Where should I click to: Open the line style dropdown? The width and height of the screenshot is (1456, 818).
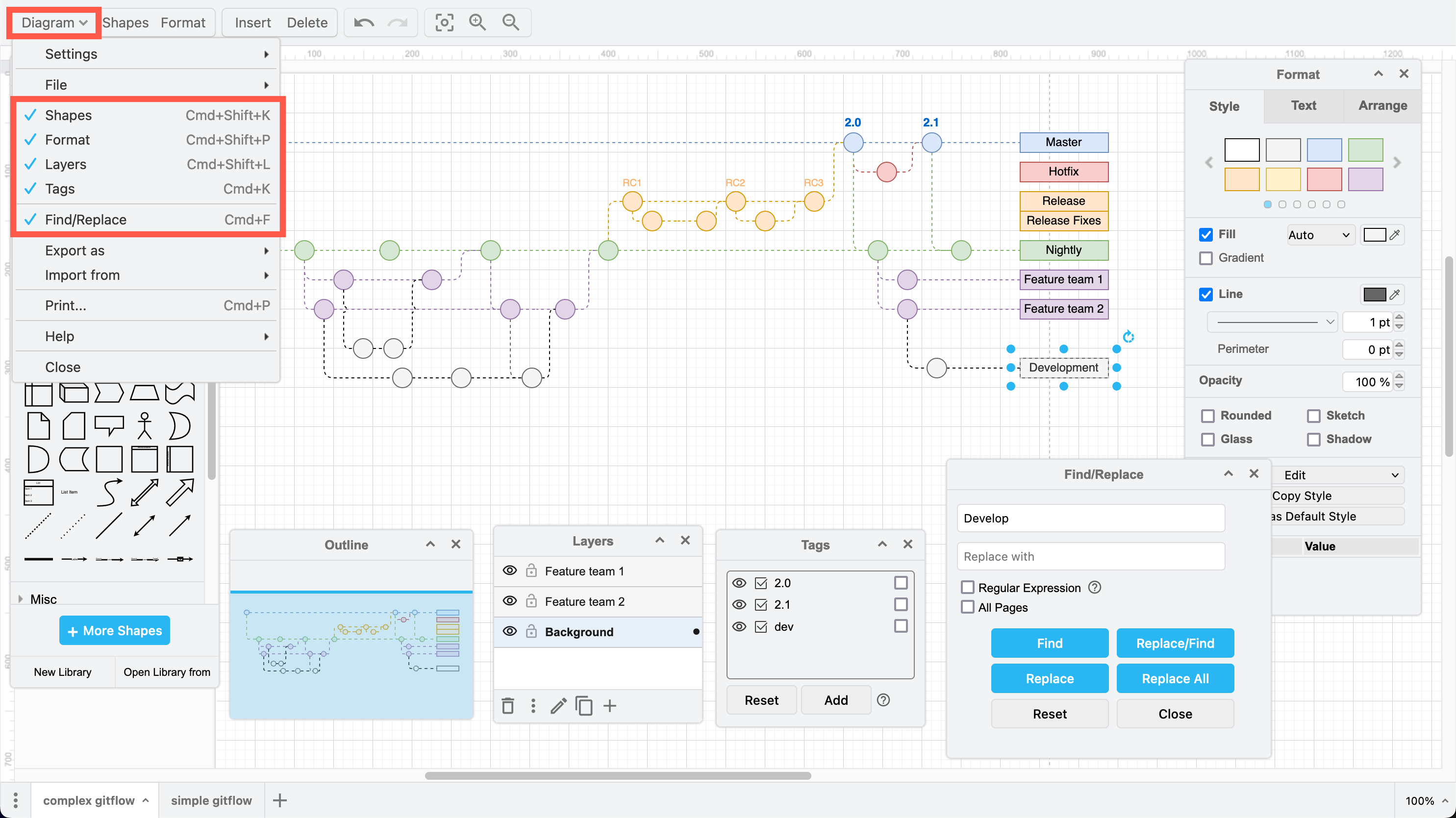point(1271,322)
